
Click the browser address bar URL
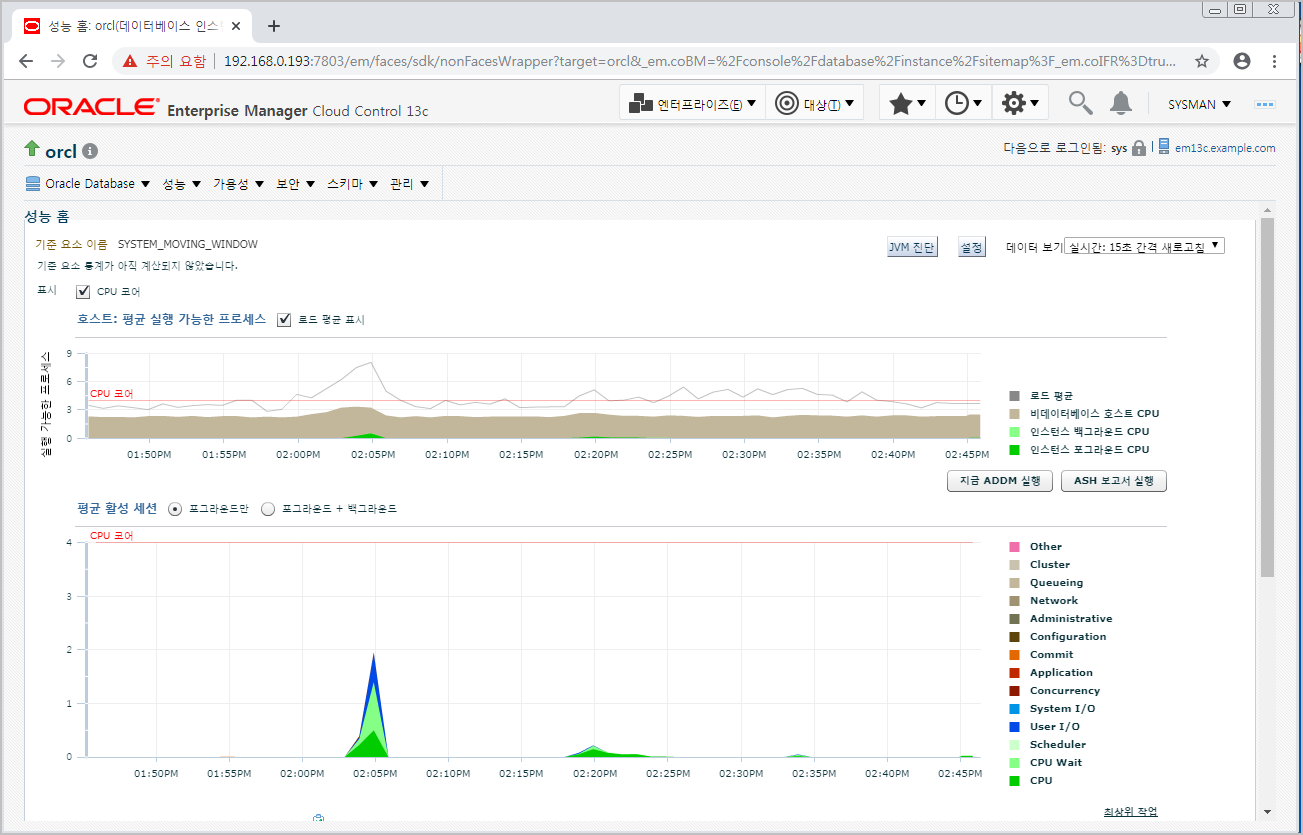[700, 61]
